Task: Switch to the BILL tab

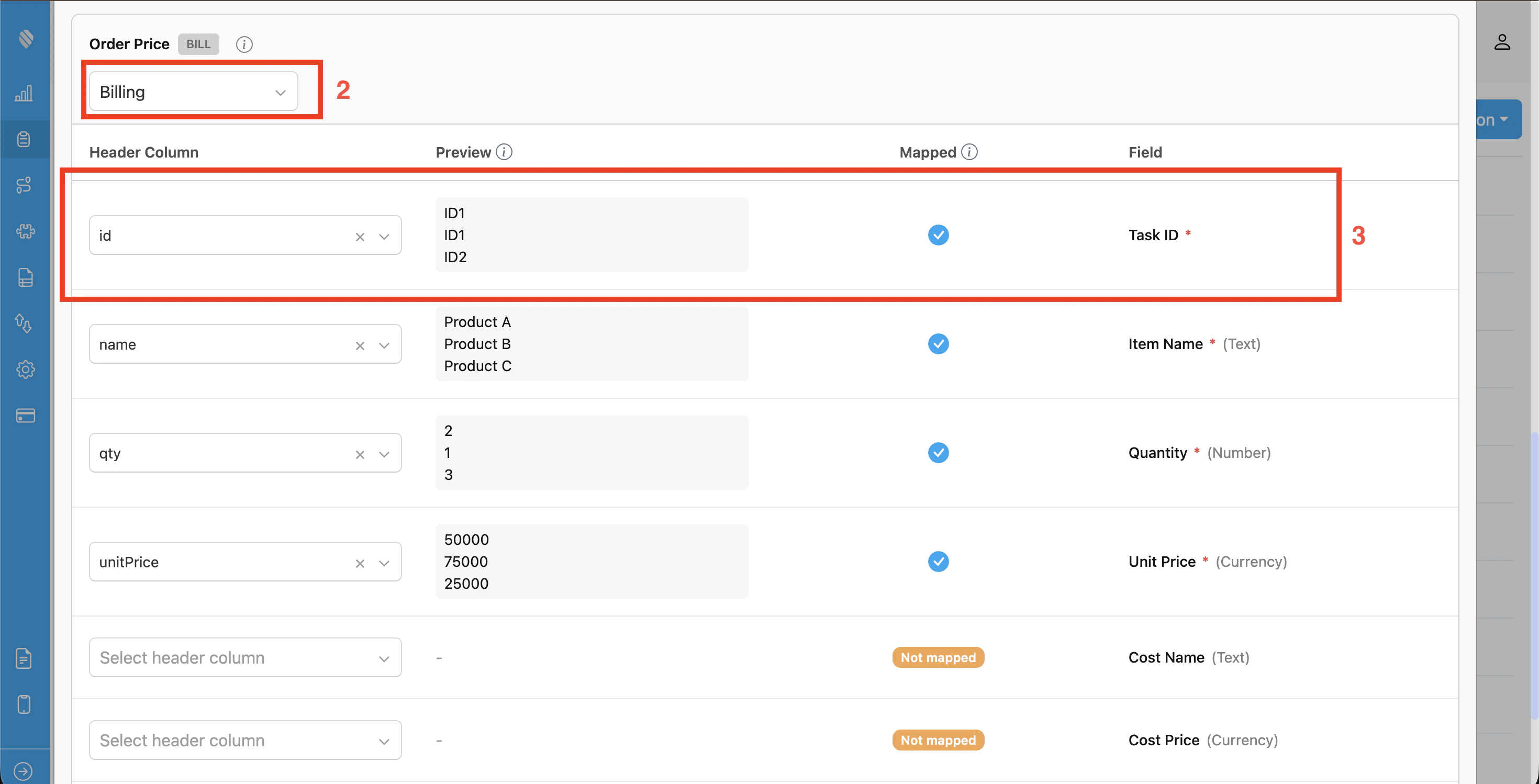Action: [198, 43]
